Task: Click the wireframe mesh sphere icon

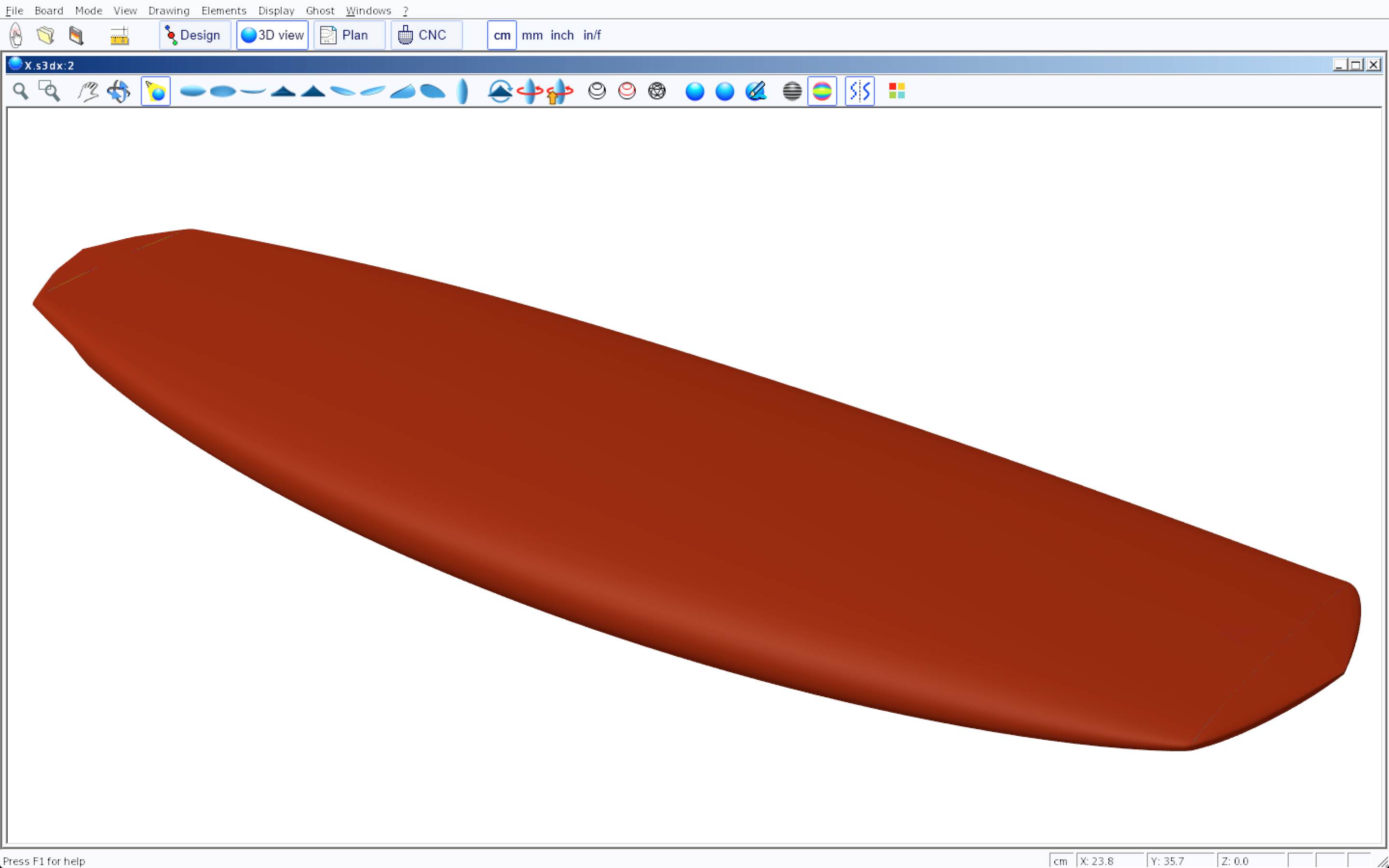Action: (x=656, y=91)
